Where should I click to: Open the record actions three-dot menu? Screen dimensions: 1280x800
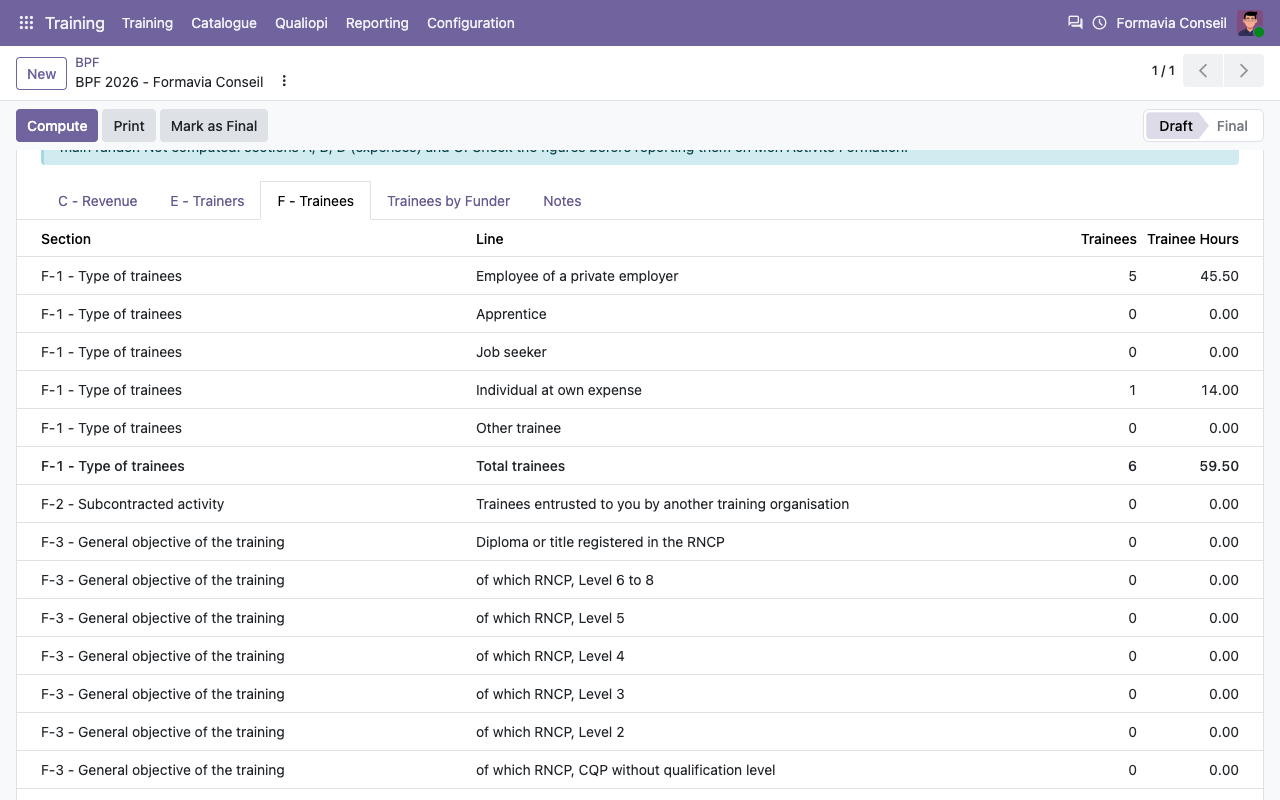pos(284,81)
